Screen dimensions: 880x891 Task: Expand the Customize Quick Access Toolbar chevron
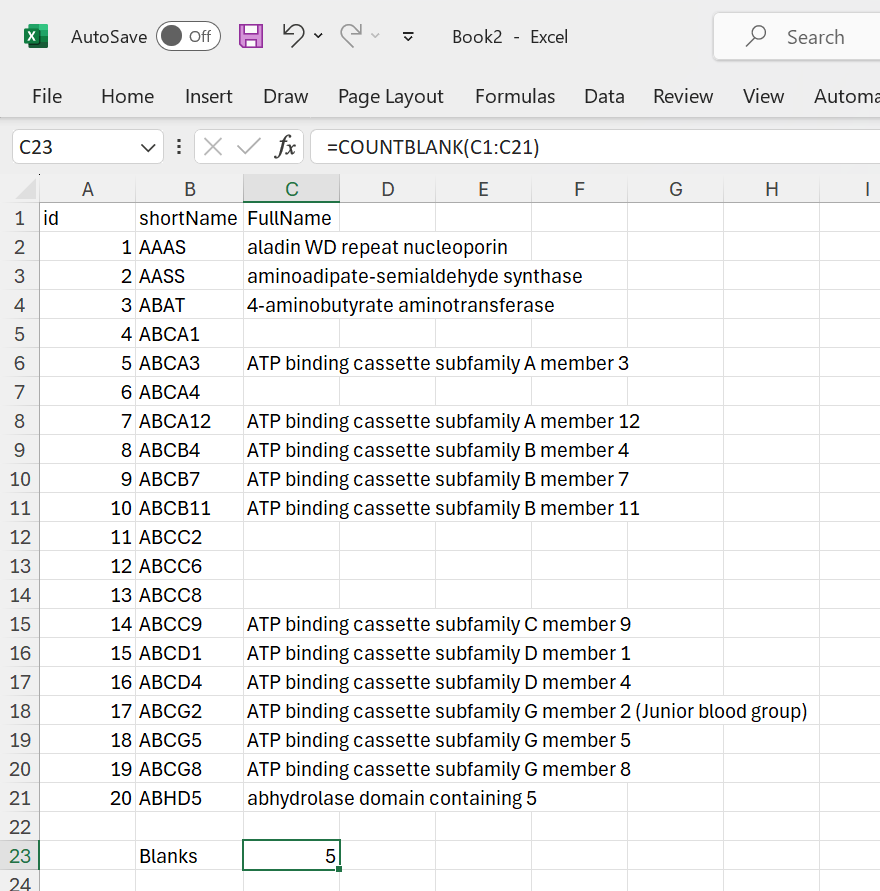[408, 36]
